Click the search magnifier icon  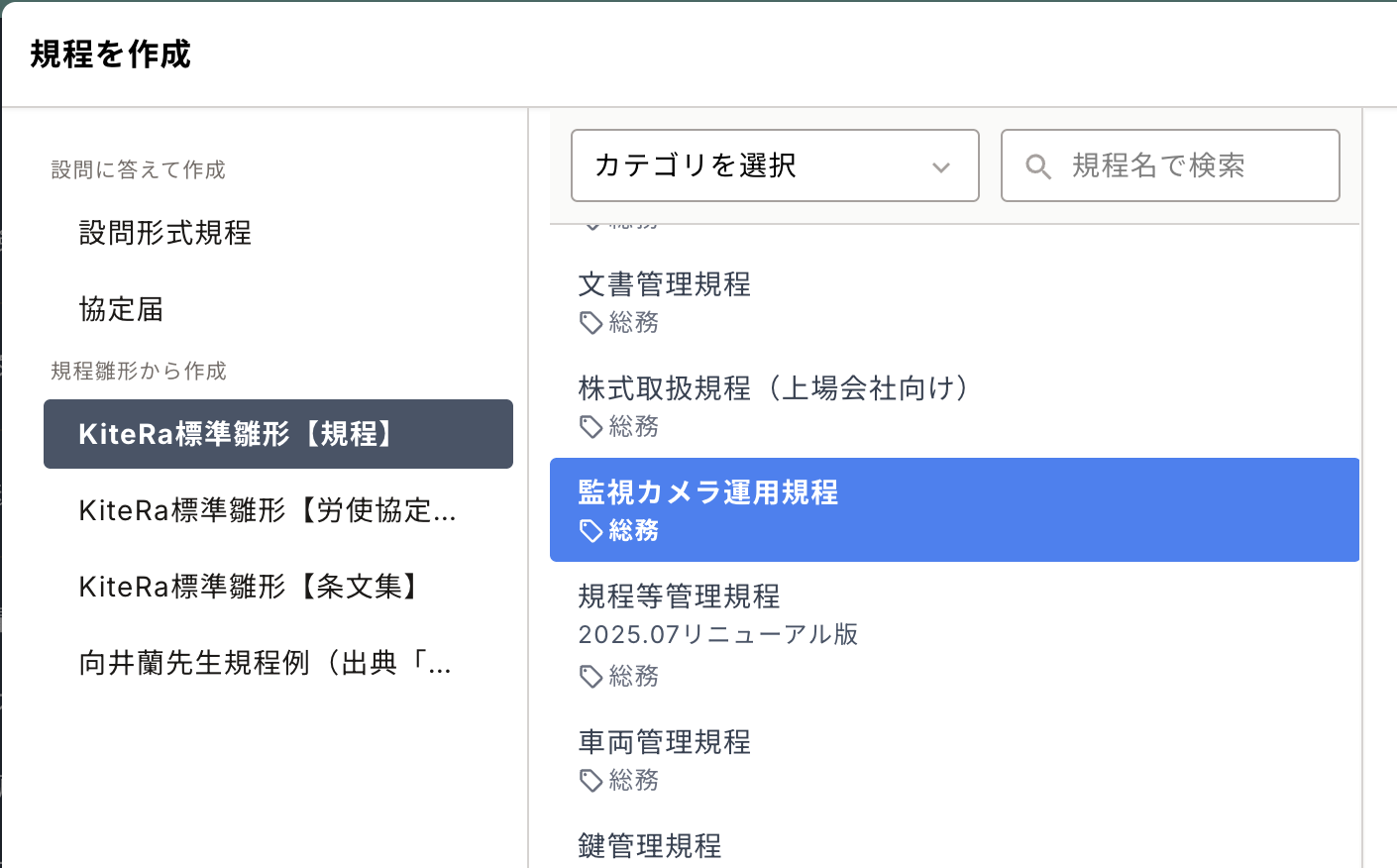pyautogui.click(x=1037, y=166)
